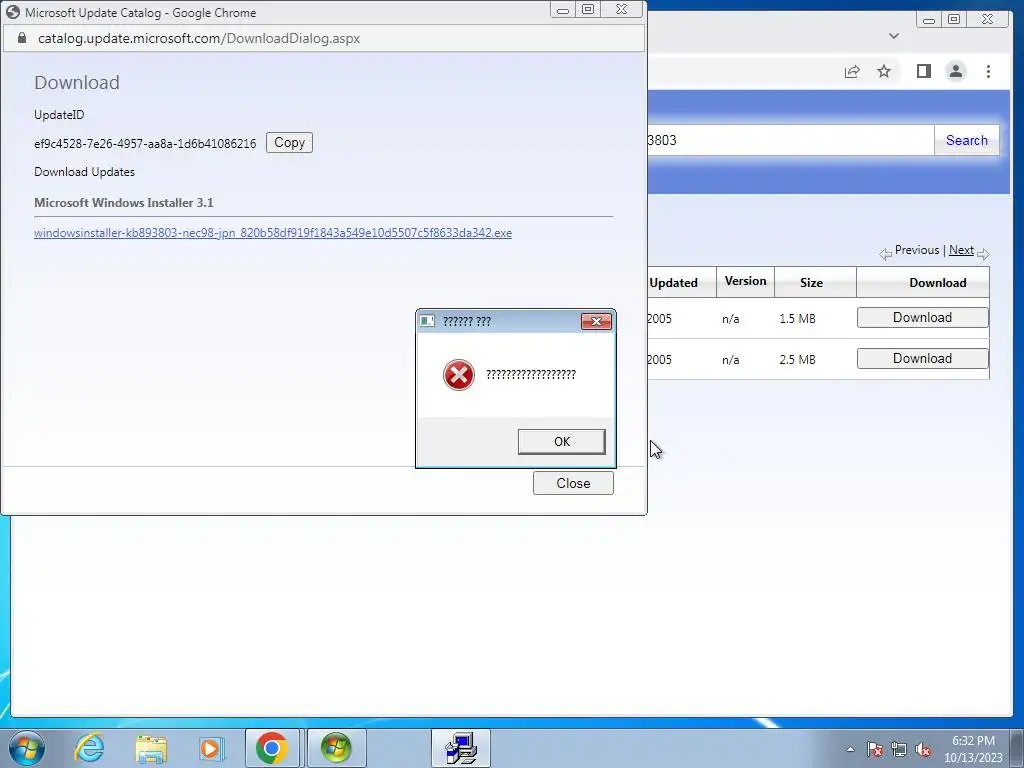Select the DownloadDialog.aspx URL text
The image size is (1024, 768).
point(199,39)
